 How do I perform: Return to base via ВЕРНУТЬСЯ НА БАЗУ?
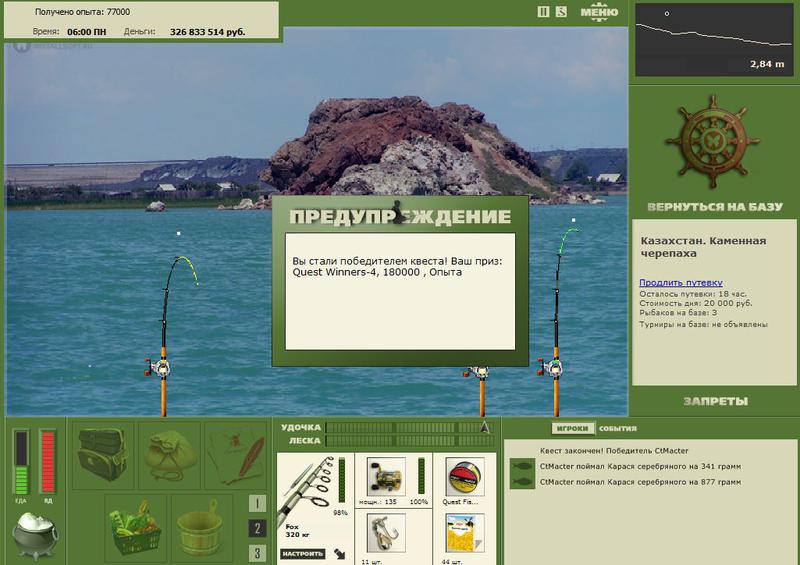click(x=715, y=207)
